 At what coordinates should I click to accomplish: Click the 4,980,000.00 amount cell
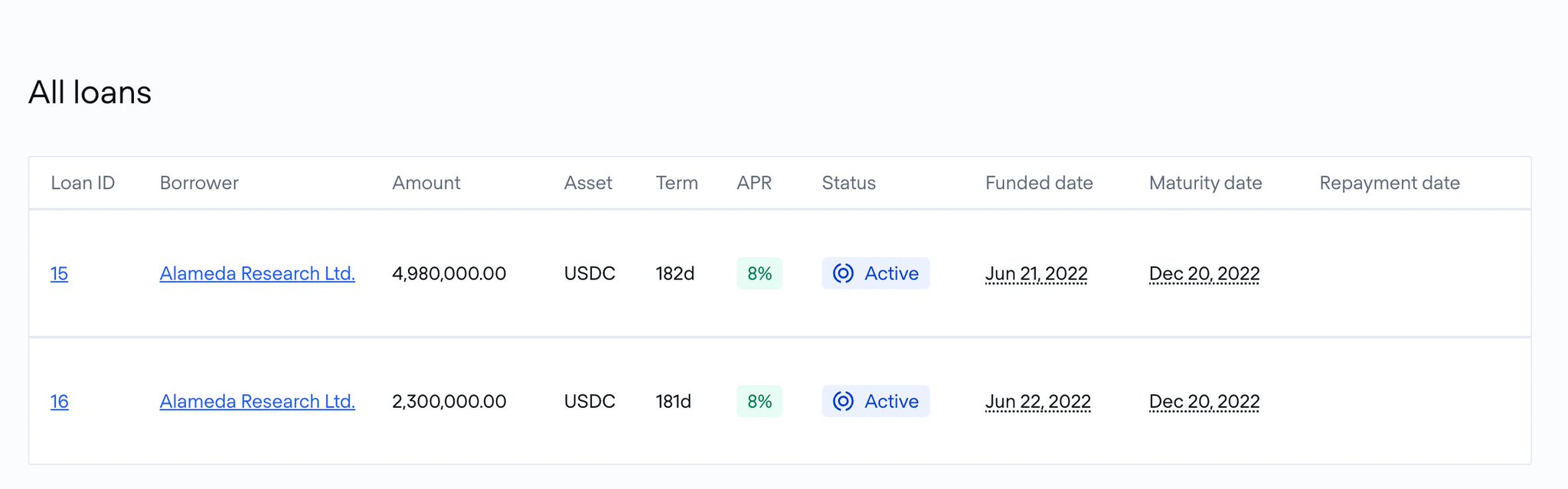(x=449, y=274)
